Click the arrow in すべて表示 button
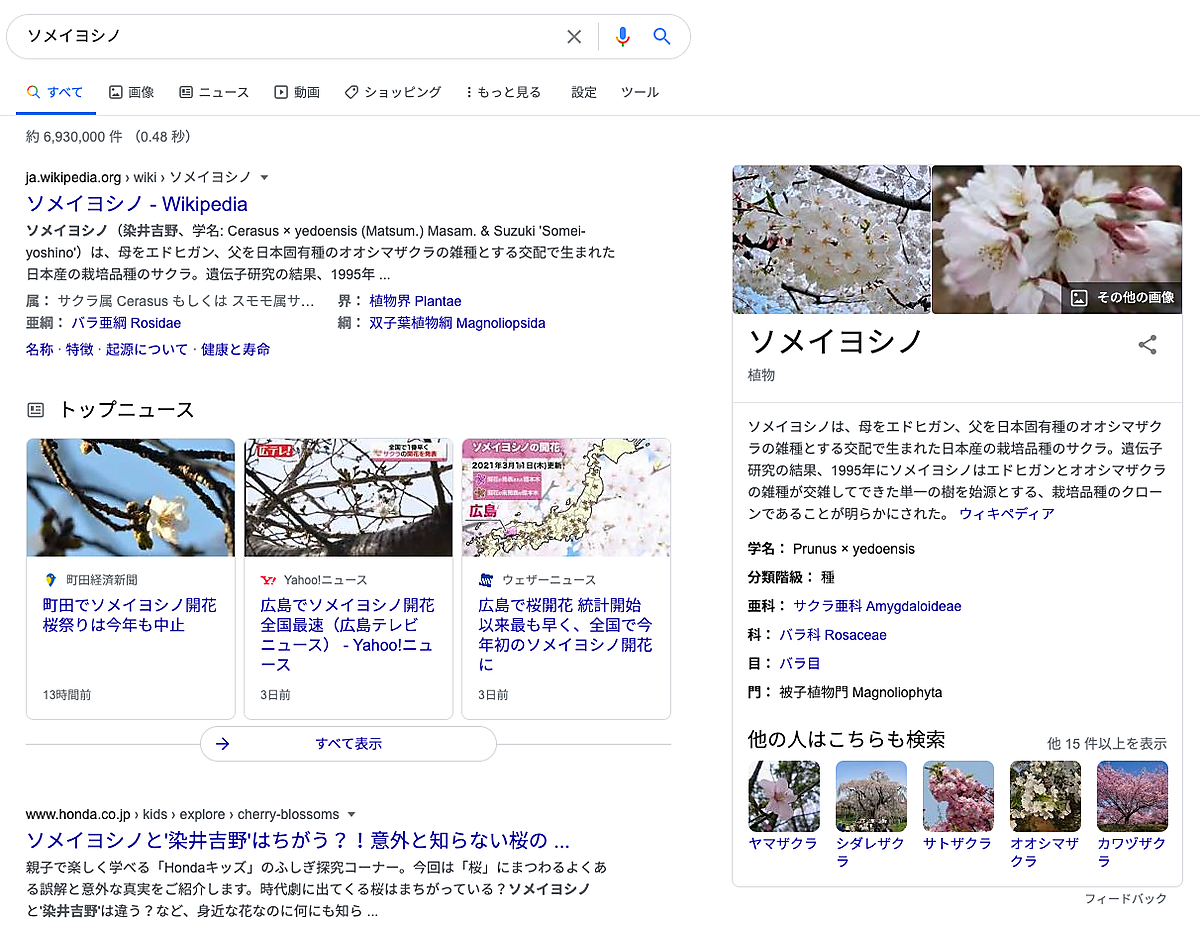Screen dimensions: 1200x927 click(x=223, y=744)
